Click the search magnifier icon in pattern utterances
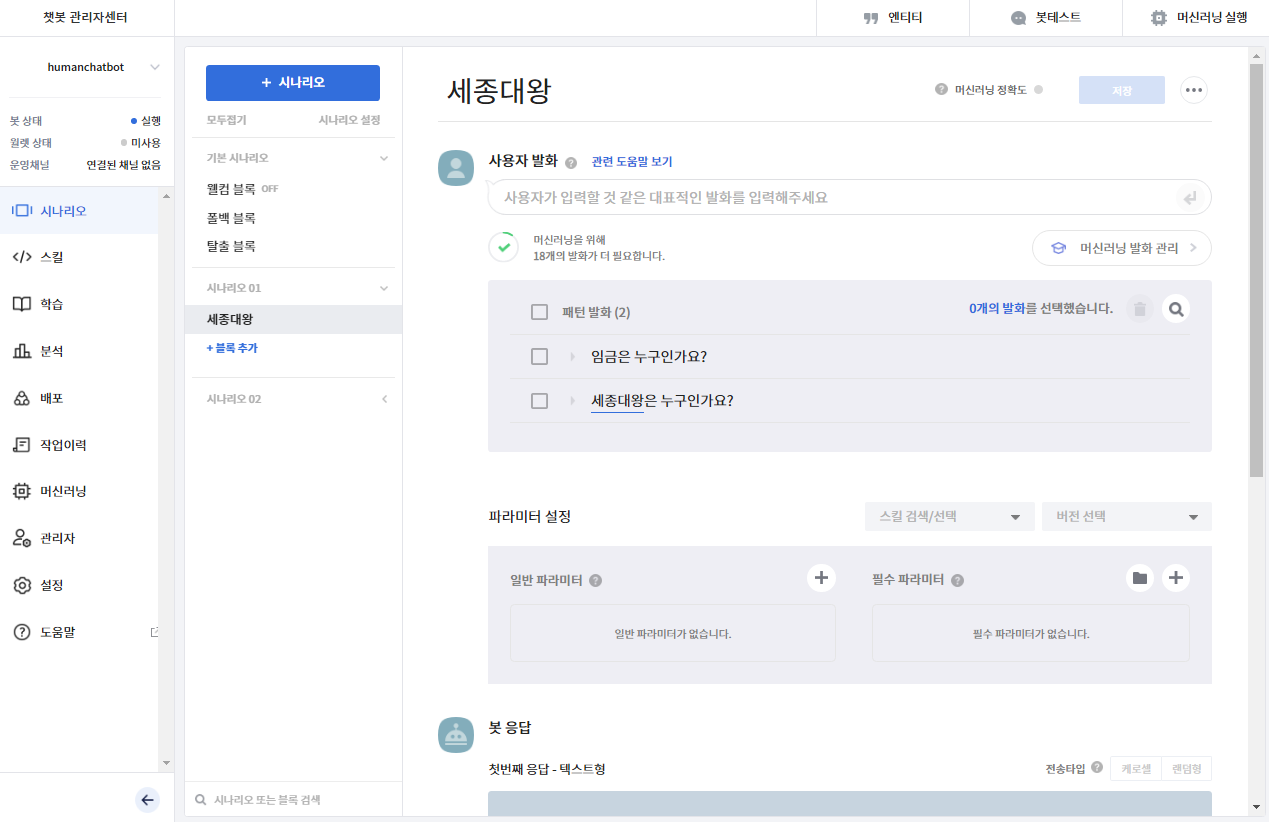1269x822 pixels. tap(1176, 310)
